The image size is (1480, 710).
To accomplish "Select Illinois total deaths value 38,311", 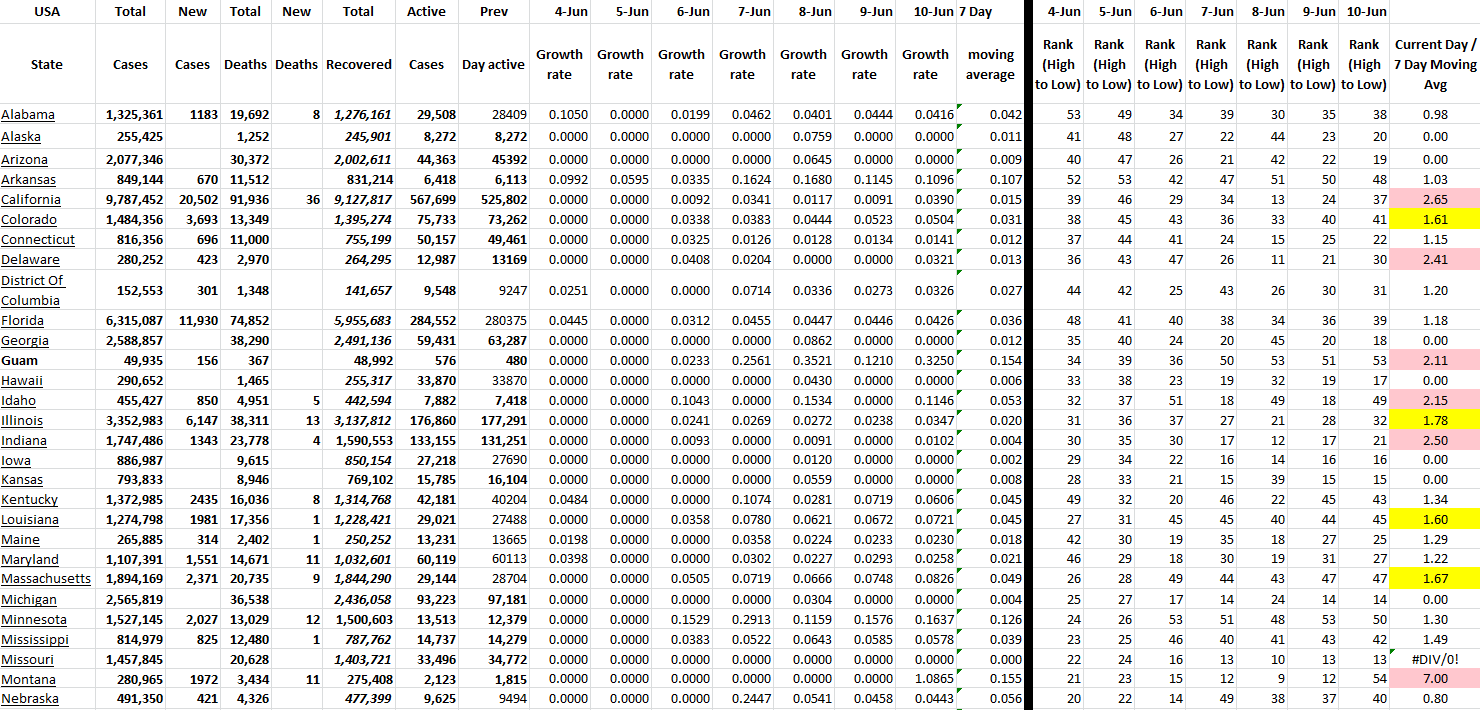I will 245,421.
